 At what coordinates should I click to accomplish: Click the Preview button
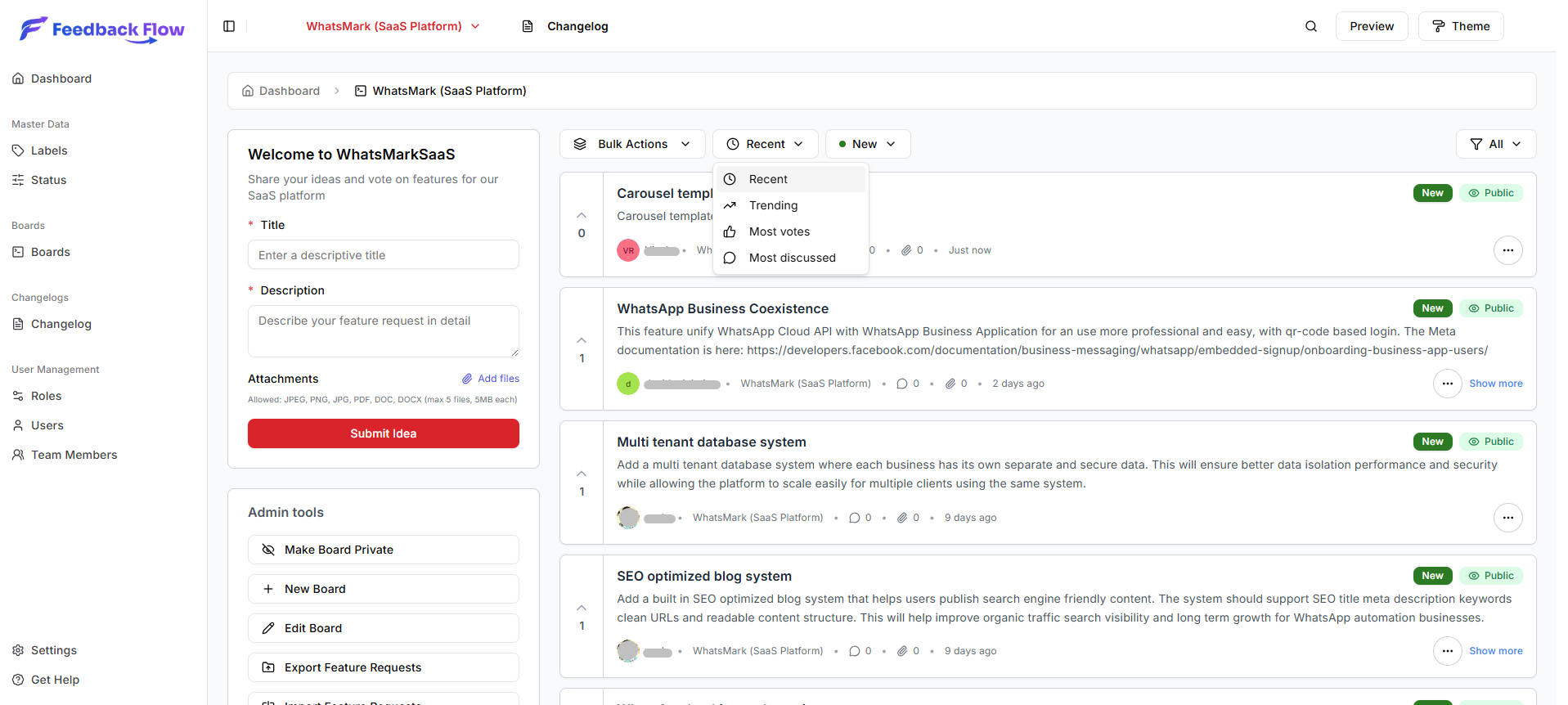click(1372, 26)
